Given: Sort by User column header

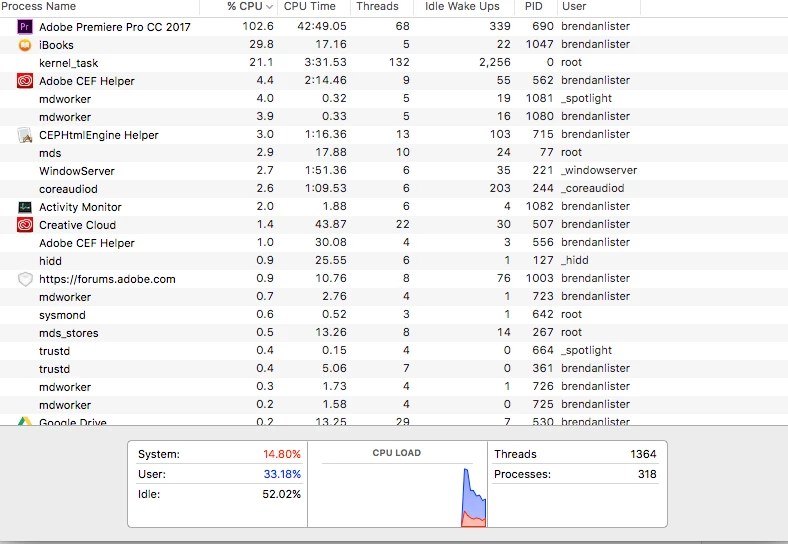Looking at the screenshot, I should coord(574,7).
